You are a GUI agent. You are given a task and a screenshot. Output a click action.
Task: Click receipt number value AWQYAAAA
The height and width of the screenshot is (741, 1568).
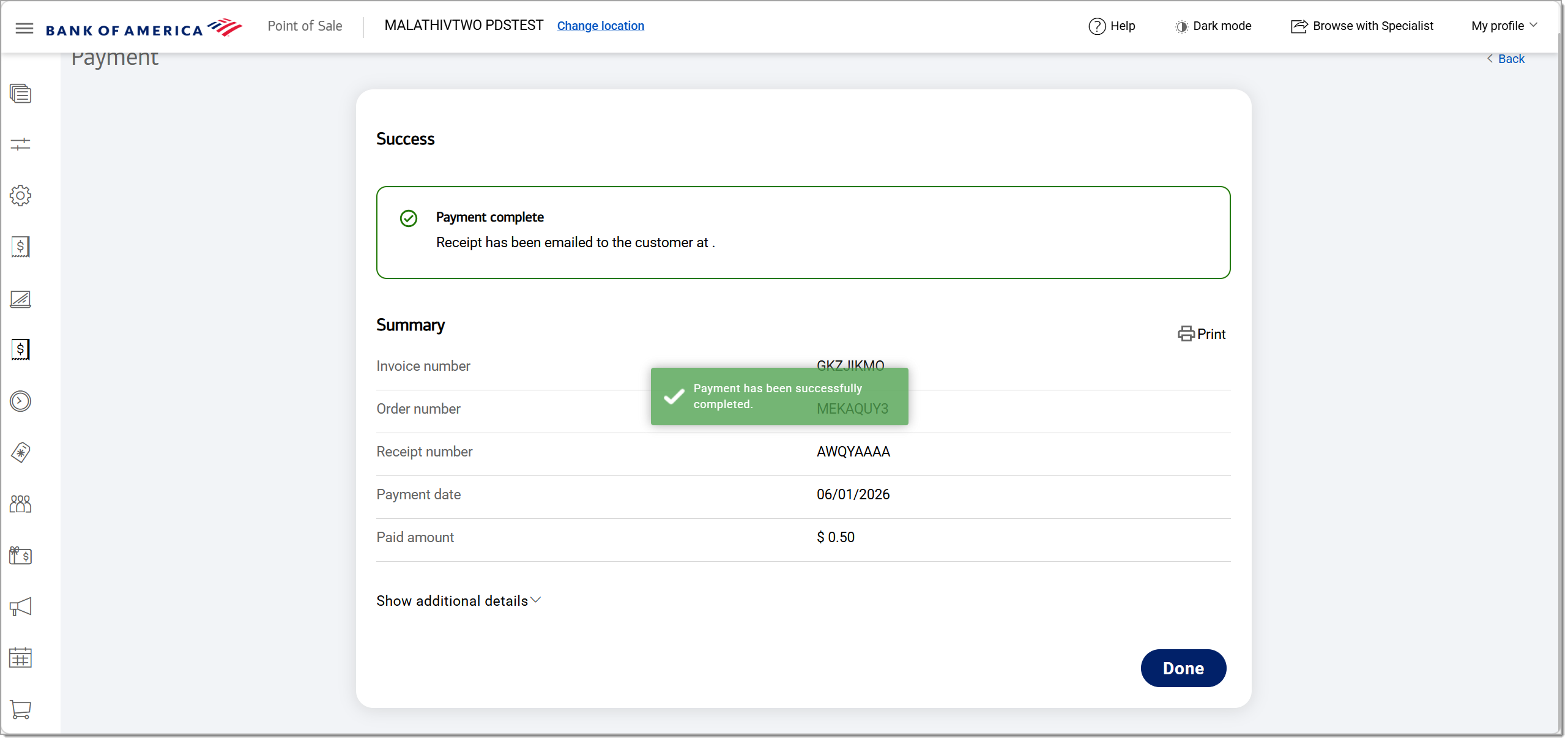click(x=853, y=452)
